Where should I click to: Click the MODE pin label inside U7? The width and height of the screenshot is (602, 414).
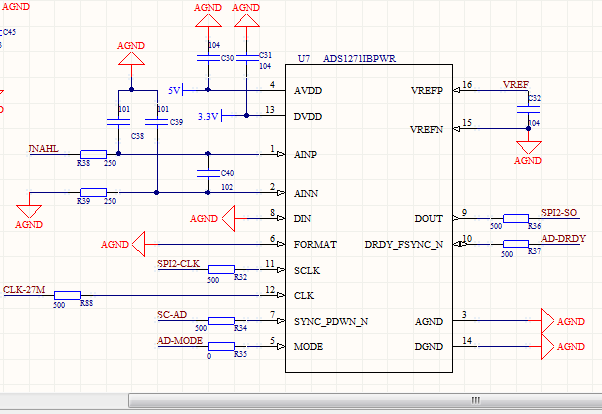308,347
